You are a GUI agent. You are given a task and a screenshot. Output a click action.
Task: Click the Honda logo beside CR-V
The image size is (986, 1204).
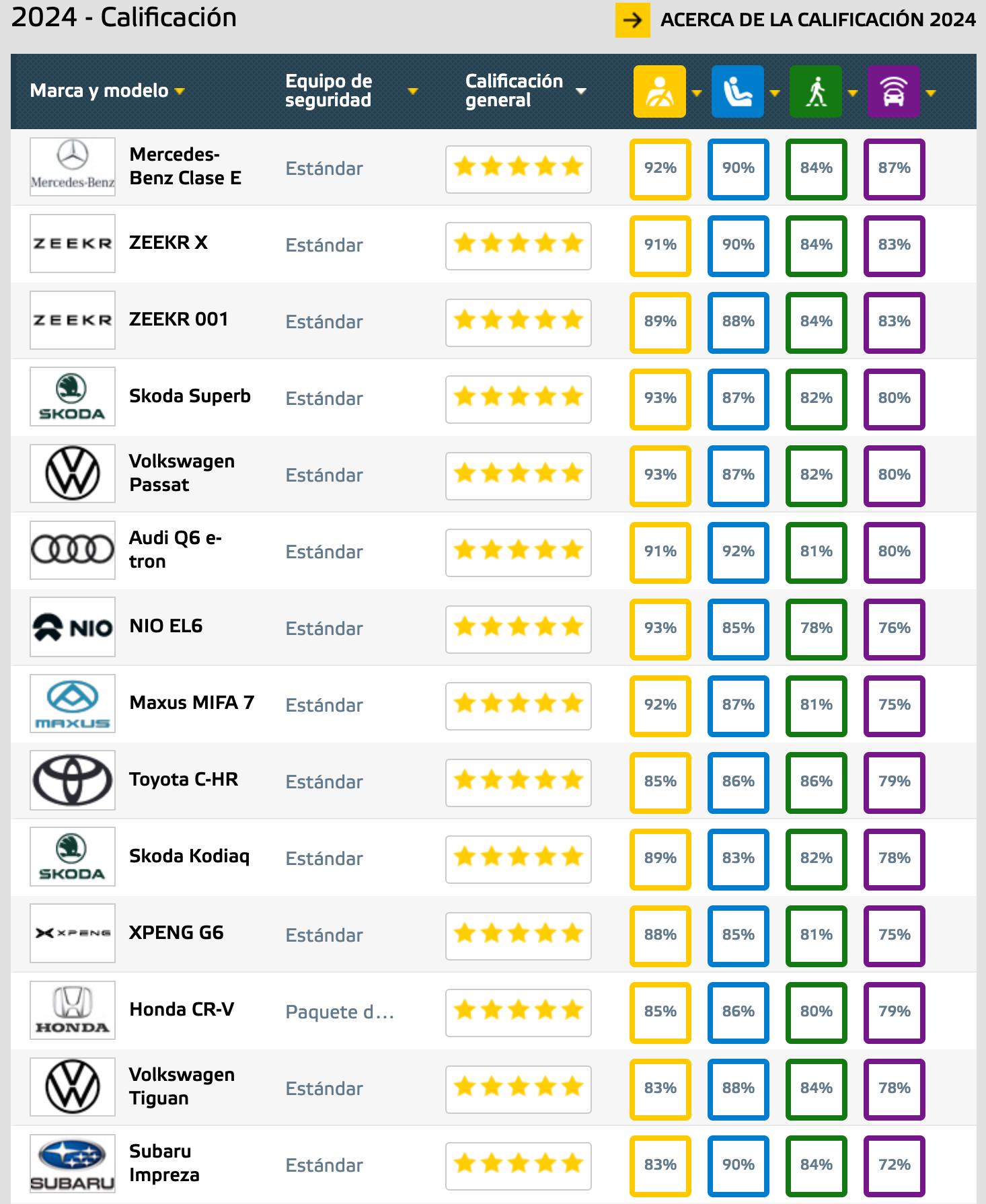coord(72,1010)
